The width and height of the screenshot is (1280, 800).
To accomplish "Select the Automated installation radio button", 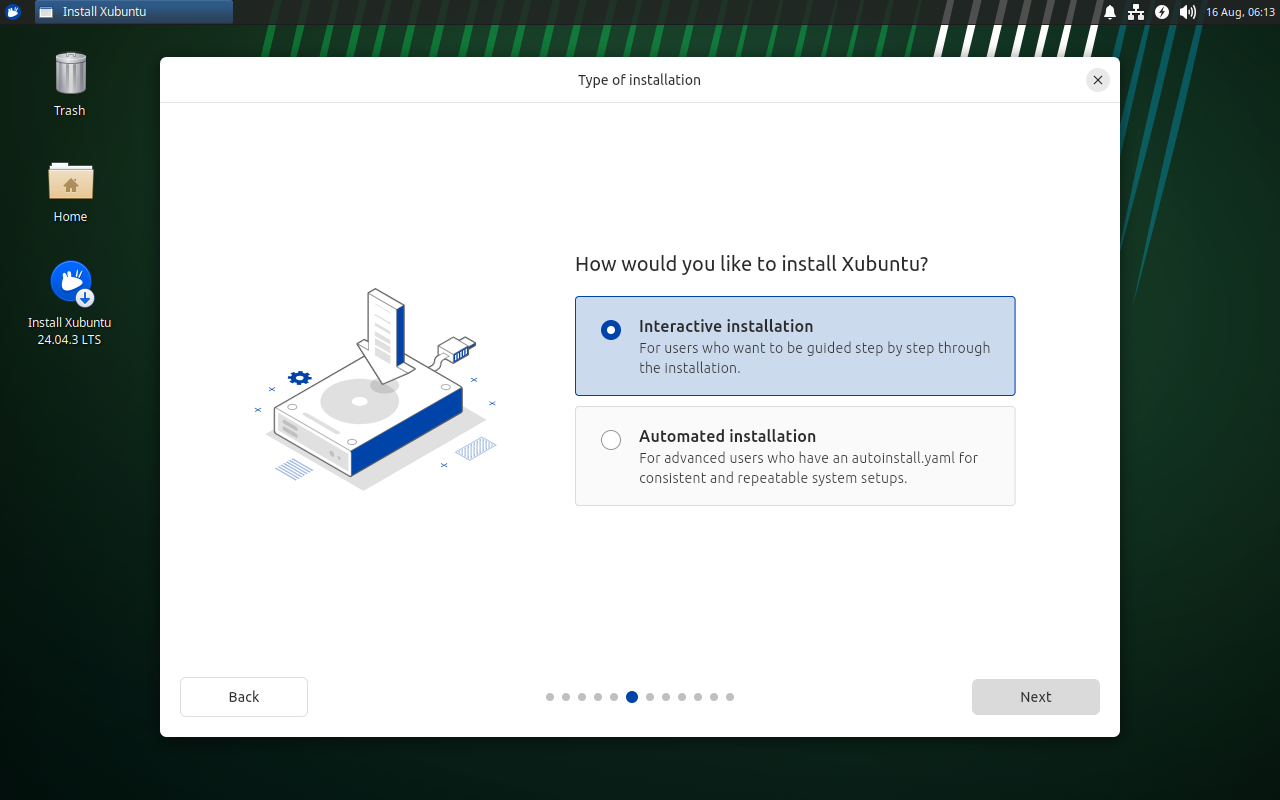I will [611, 440].
